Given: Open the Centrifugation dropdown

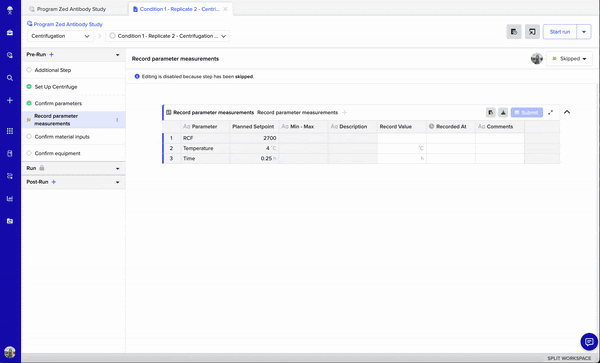Looking at the screenshot, I should (60, 36).
